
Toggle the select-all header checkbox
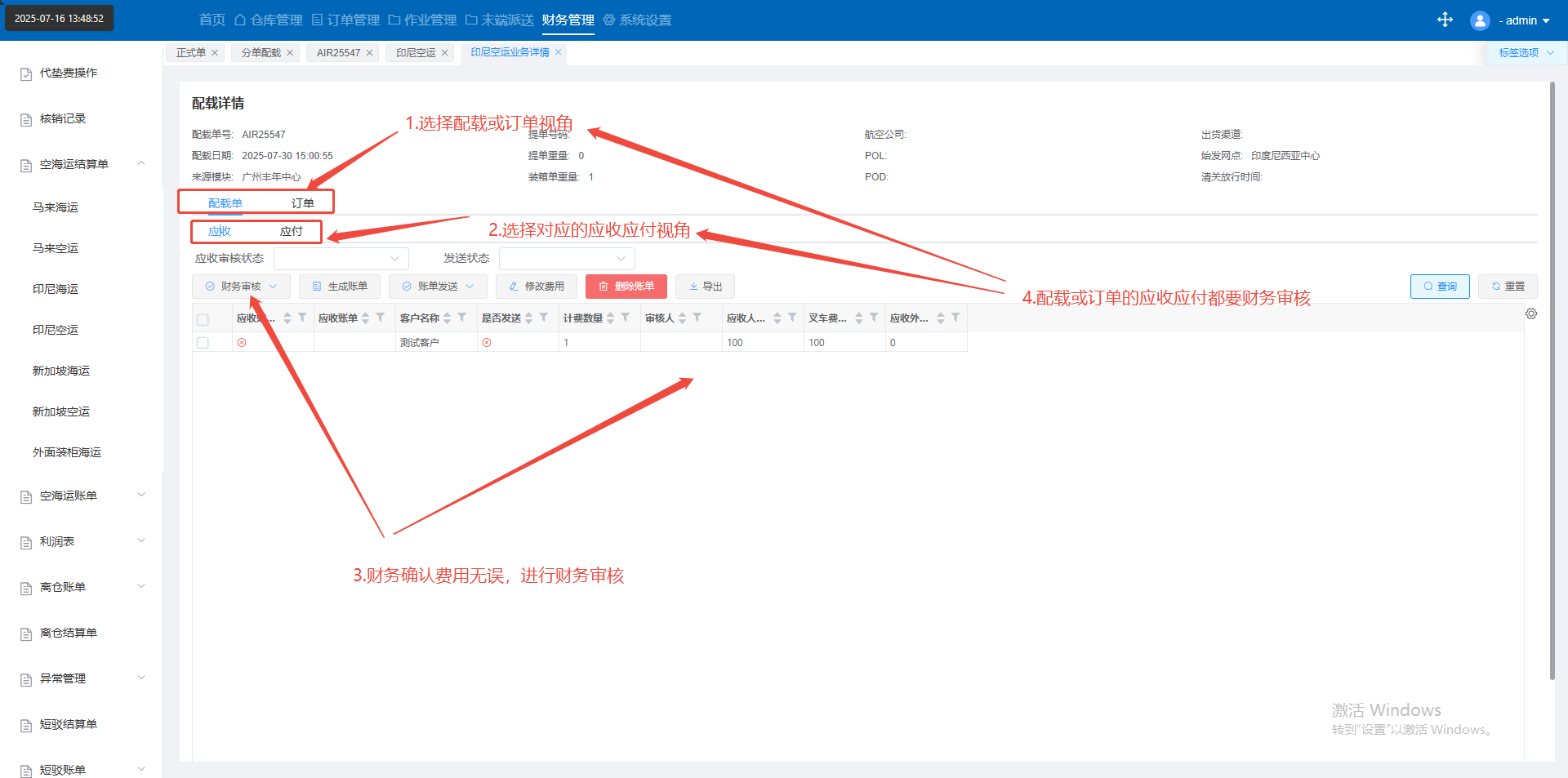[203, 319]
